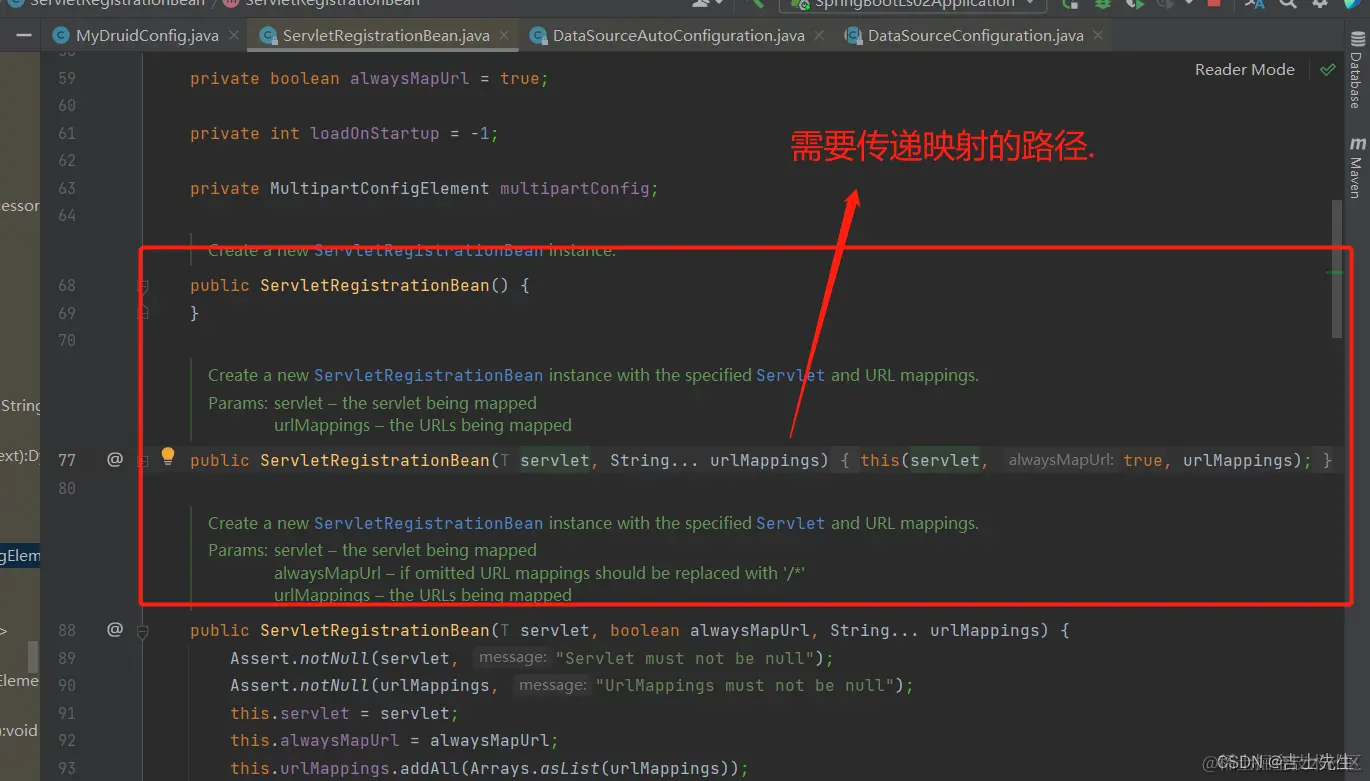Click the editor's vertical scrollbar thumb
Image resolution: width=1370 pixels, height=781 pixels.
pos(1337,270)
